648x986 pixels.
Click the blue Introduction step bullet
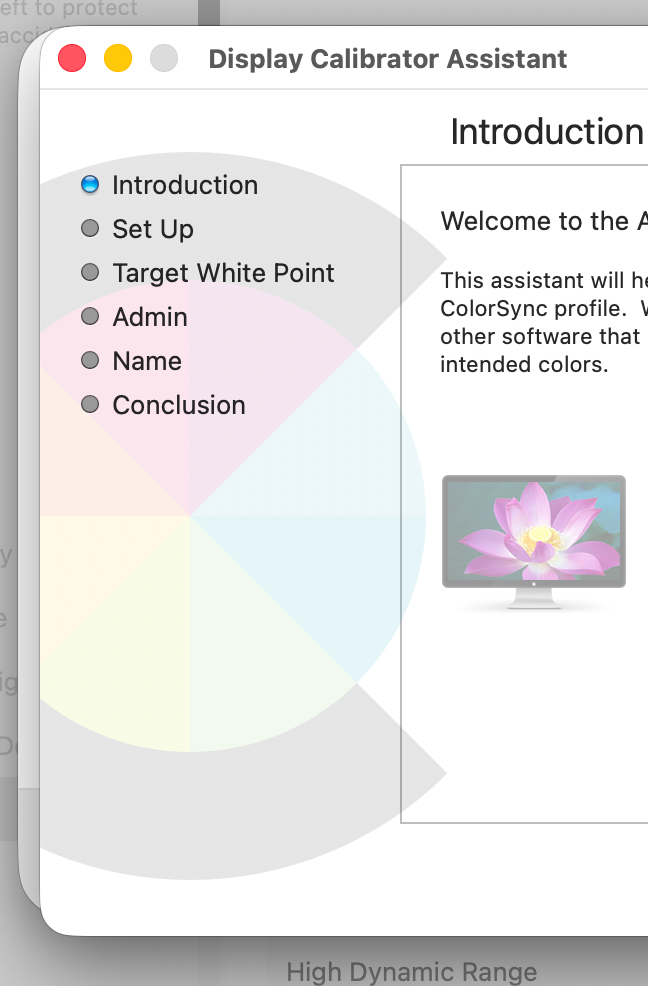(x=90, y=184)
